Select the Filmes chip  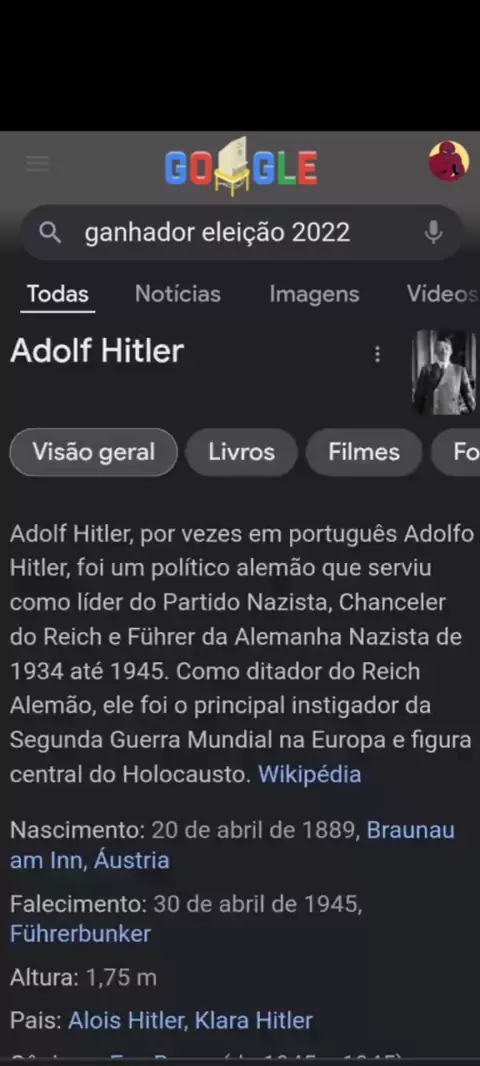tap(364, 452)
